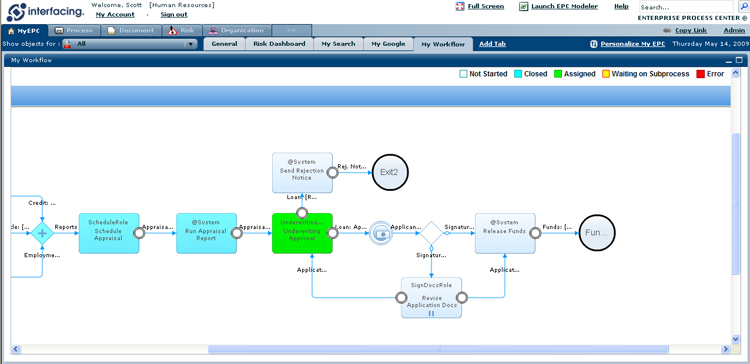
Task: Switch to the Risk Dashboard tab
Action: pyautogui.click(x=279, y=44)
